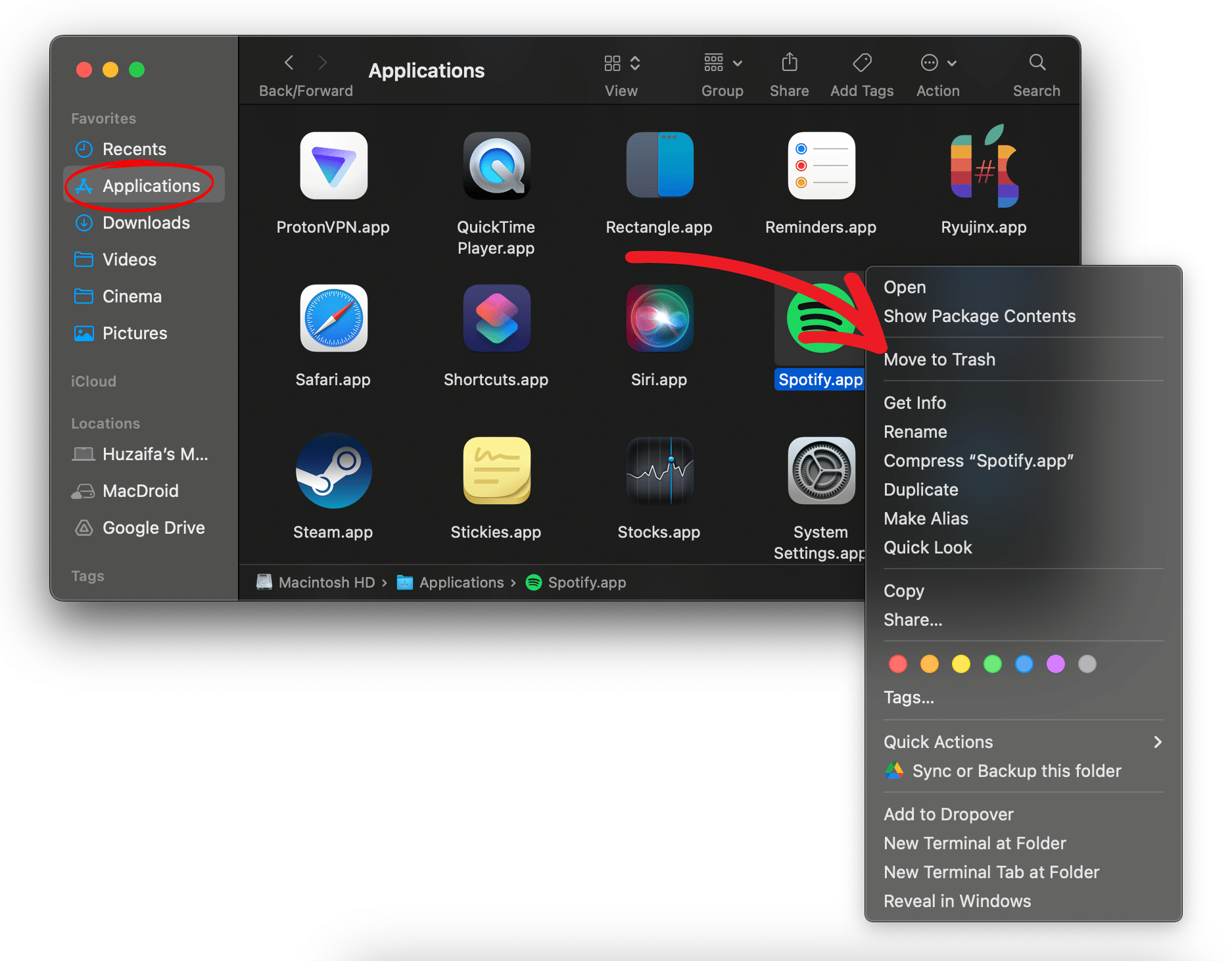1232x961 pixels.
Task: Open the Group dropdown in toolbar
Action: tap(722, 63)
